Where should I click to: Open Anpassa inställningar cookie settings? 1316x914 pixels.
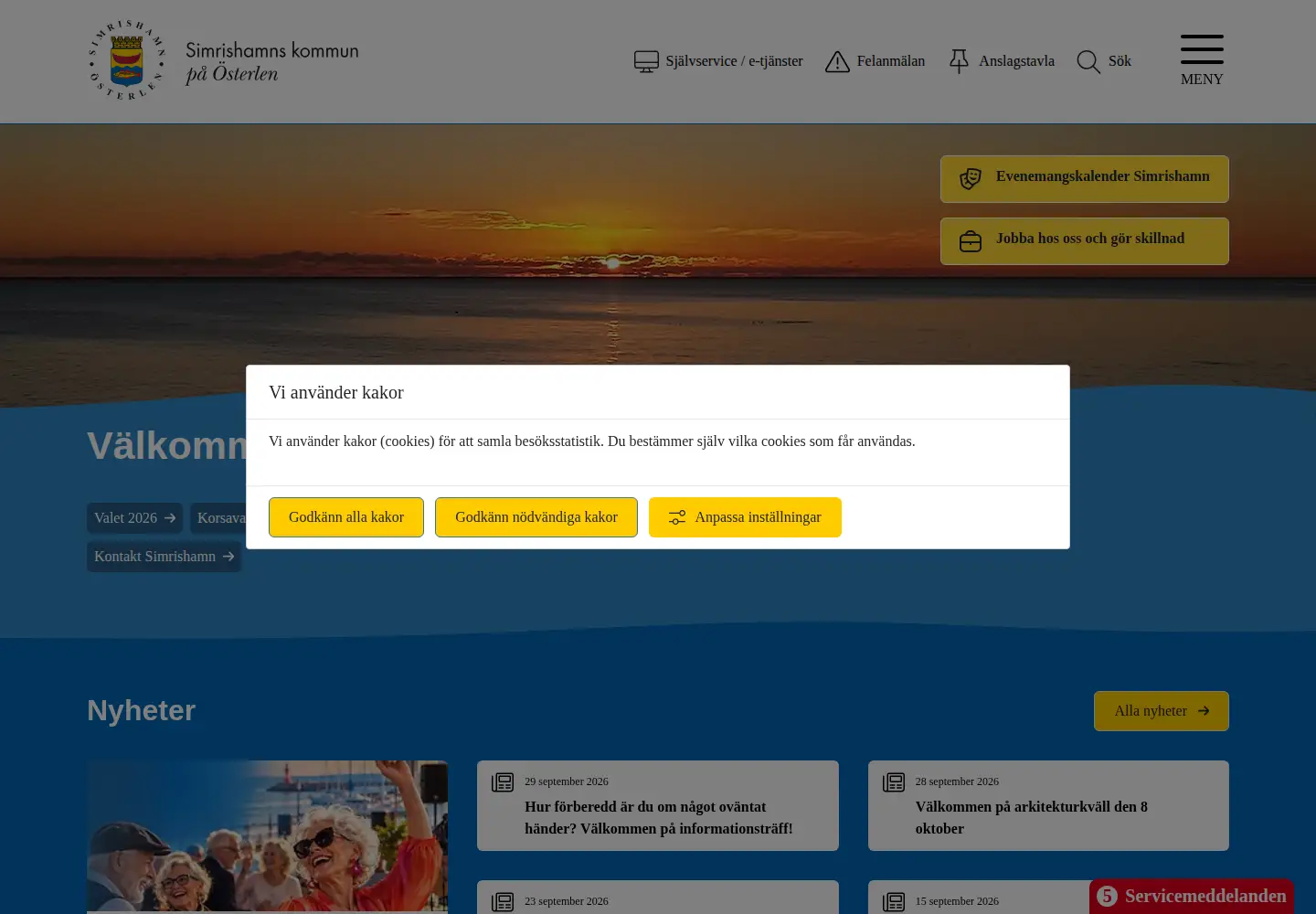[745, 517]
